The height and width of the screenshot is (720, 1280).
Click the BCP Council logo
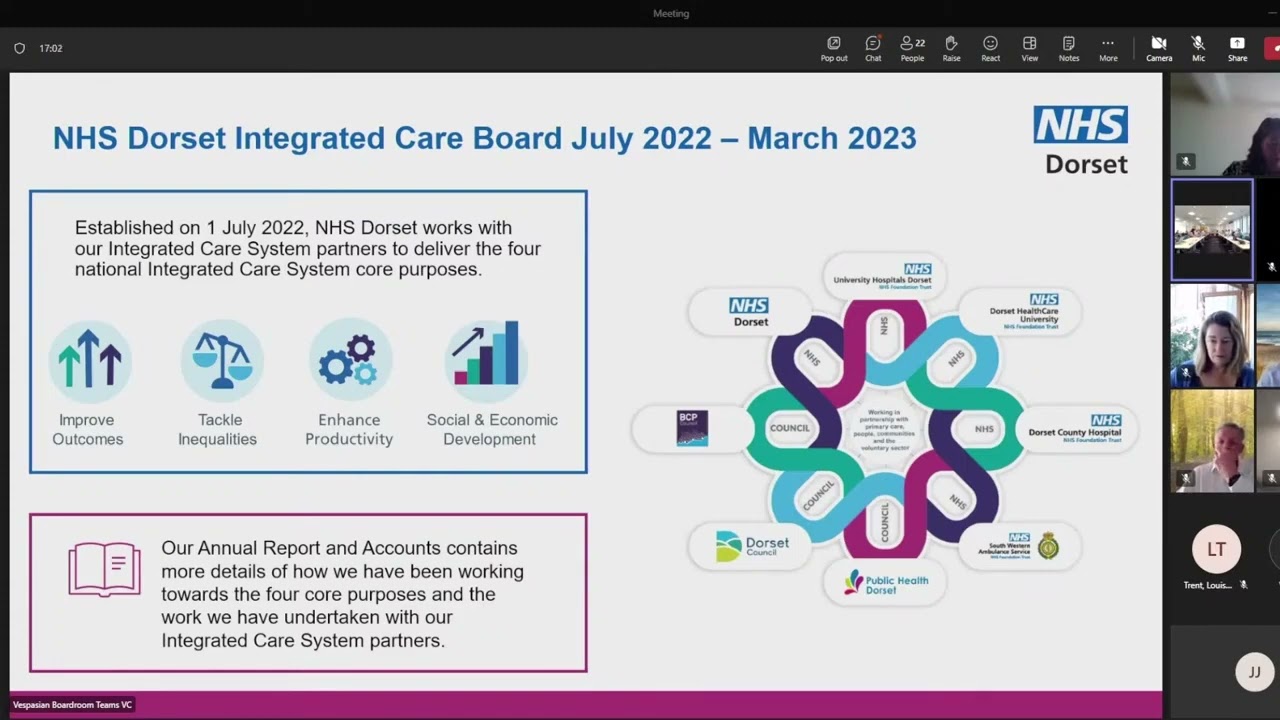[692, 428]
